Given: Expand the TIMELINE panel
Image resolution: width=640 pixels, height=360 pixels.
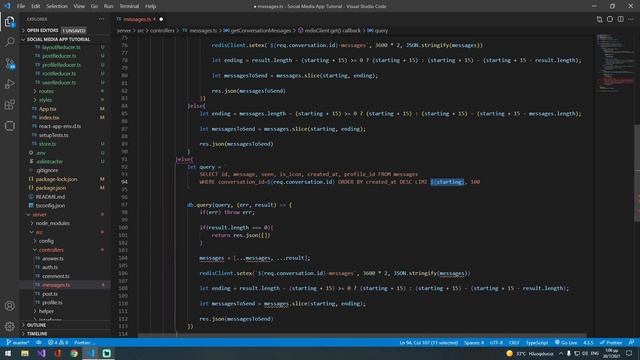Looking at the screenshot, I should tap(37, 333).
